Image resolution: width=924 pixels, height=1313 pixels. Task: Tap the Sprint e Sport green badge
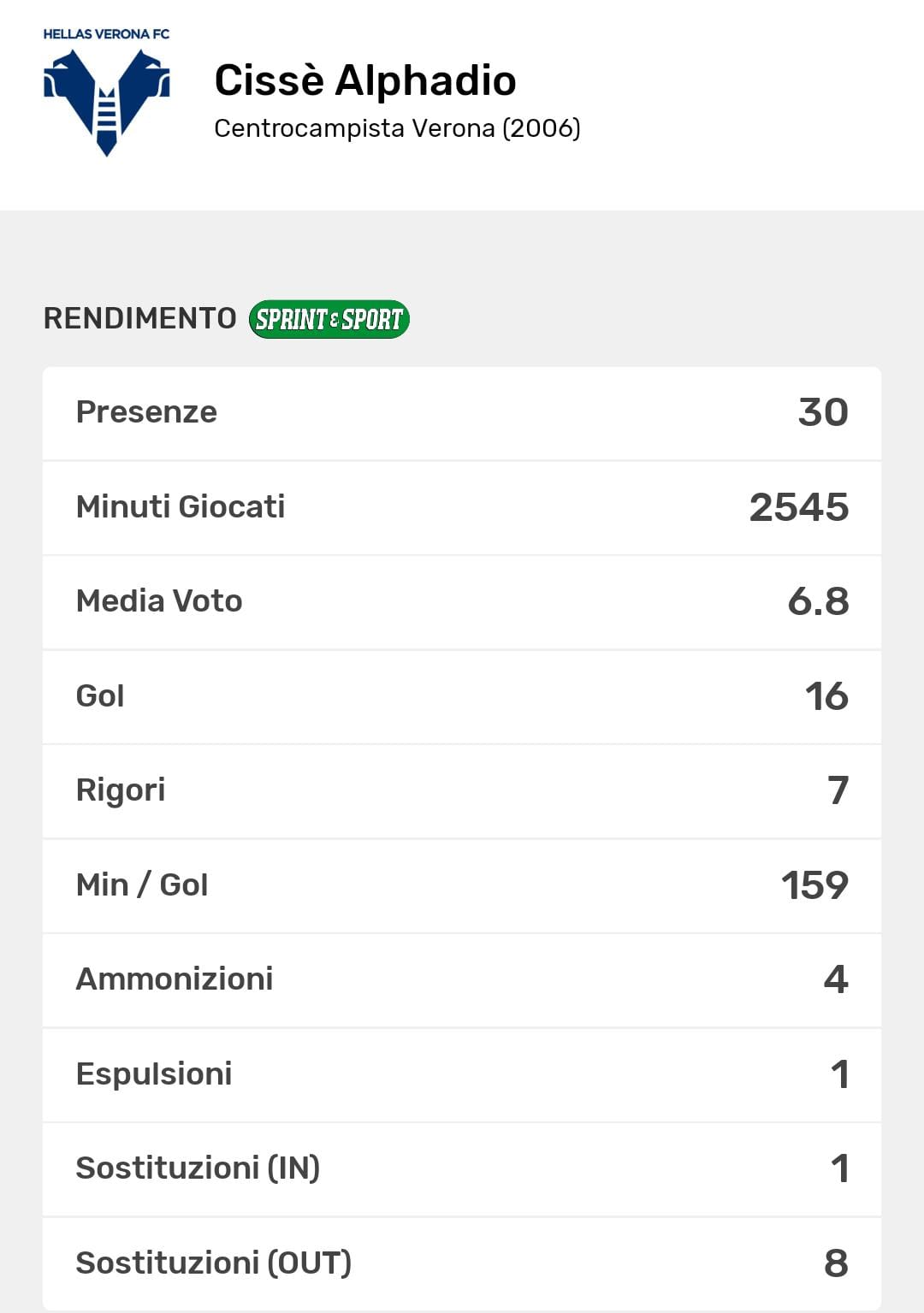click(x=329, y=319)
